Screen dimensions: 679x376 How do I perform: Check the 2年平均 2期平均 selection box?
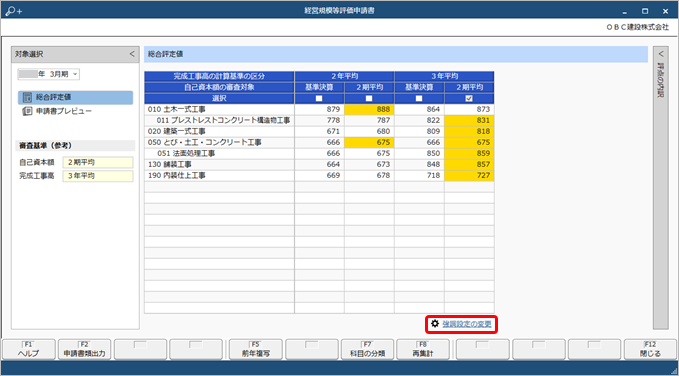point(369,98)
